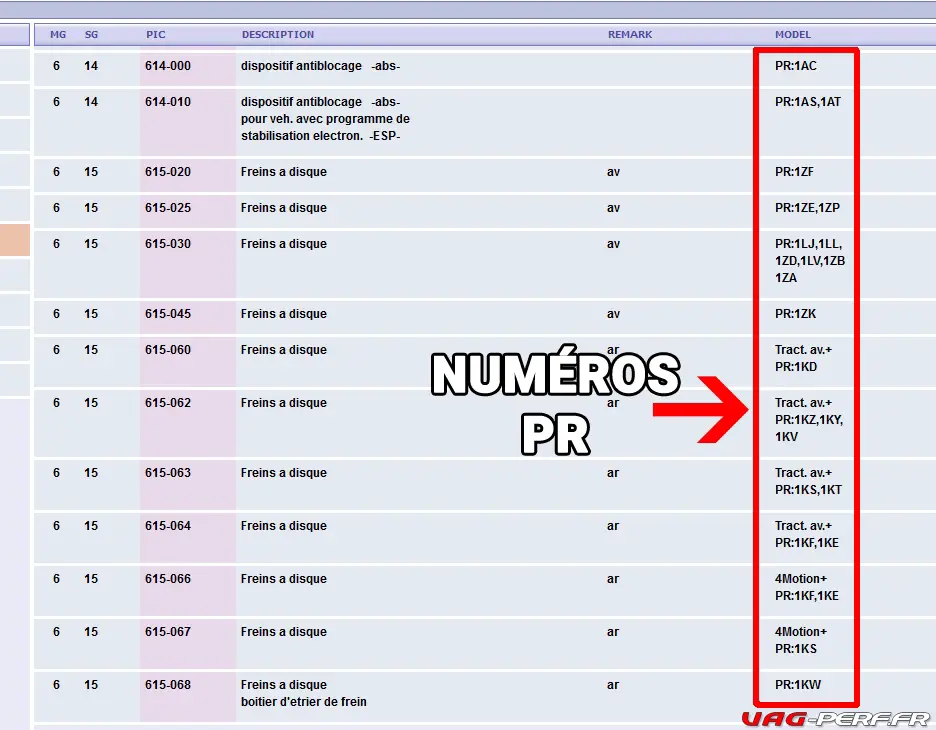
Task: Click '4Motion+ PR:1KS' model cell
Action: 801,640
